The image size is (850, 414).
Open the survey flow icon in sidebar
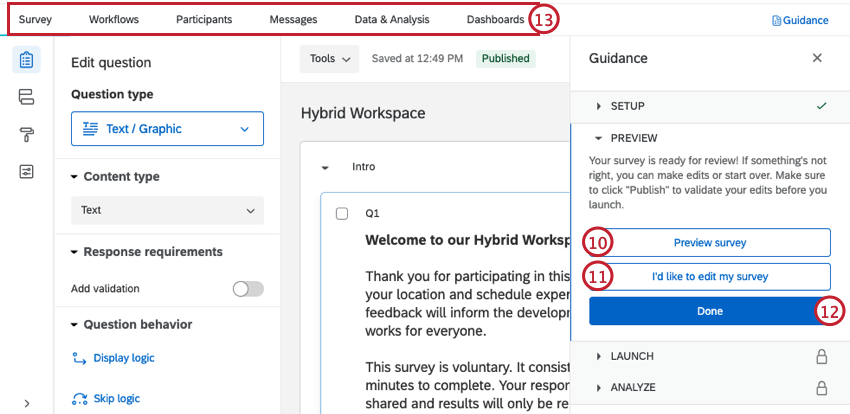(26, 97)
